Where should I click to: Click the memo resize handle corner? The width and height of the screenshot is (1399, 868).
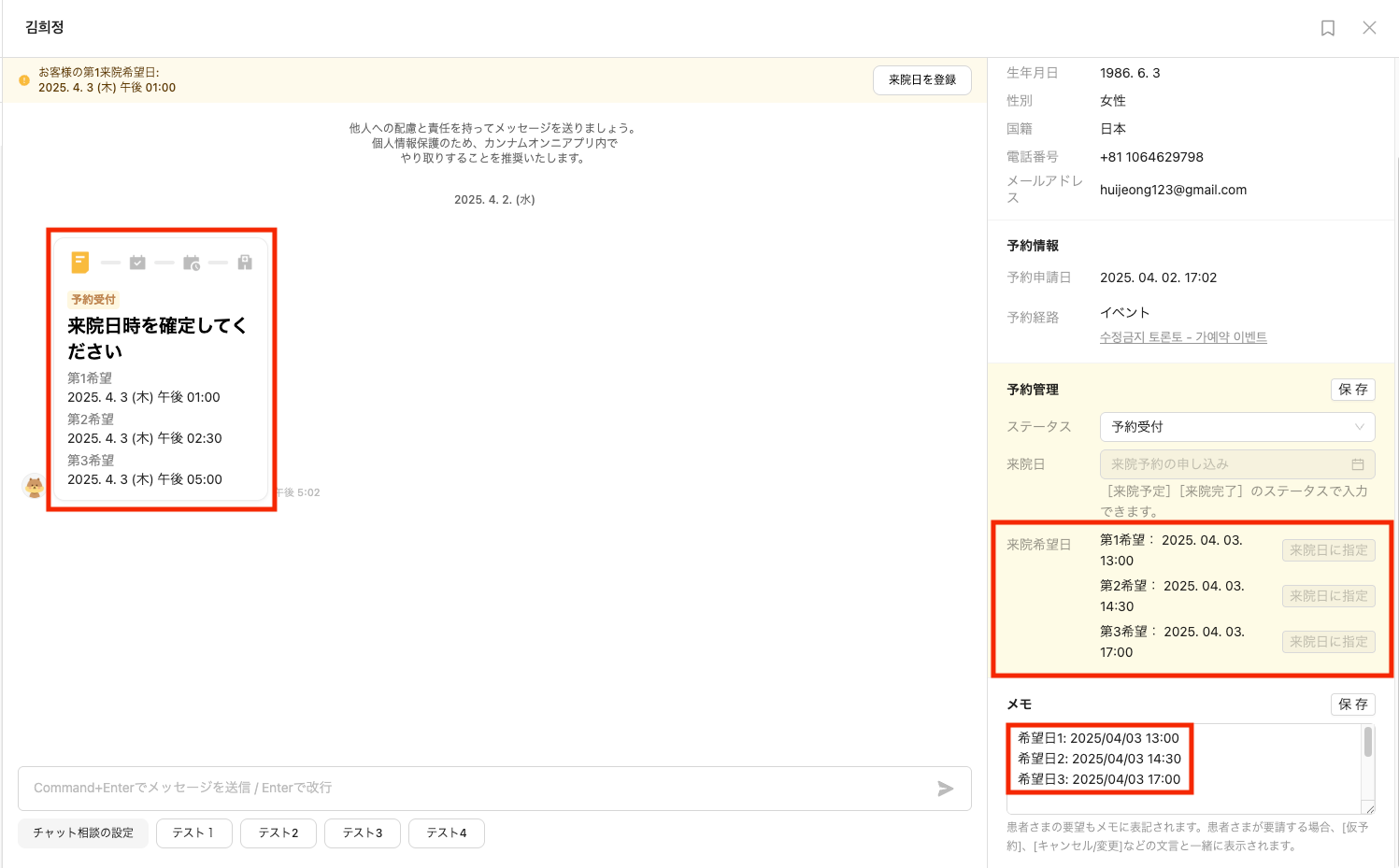[x=1369, y=808]
